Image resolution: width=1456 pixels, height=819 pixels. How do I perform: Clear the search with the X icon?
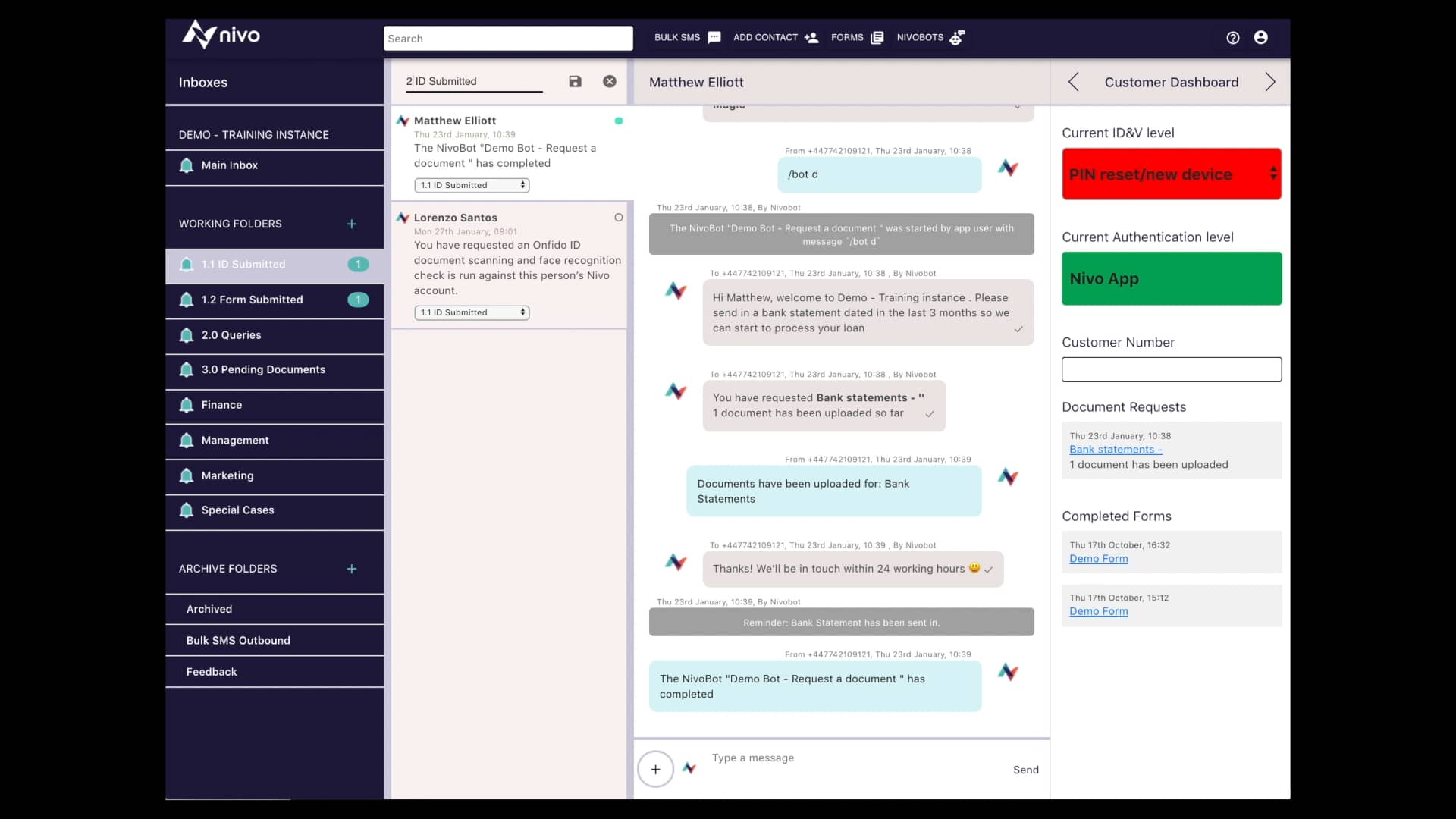coord(610,81)
